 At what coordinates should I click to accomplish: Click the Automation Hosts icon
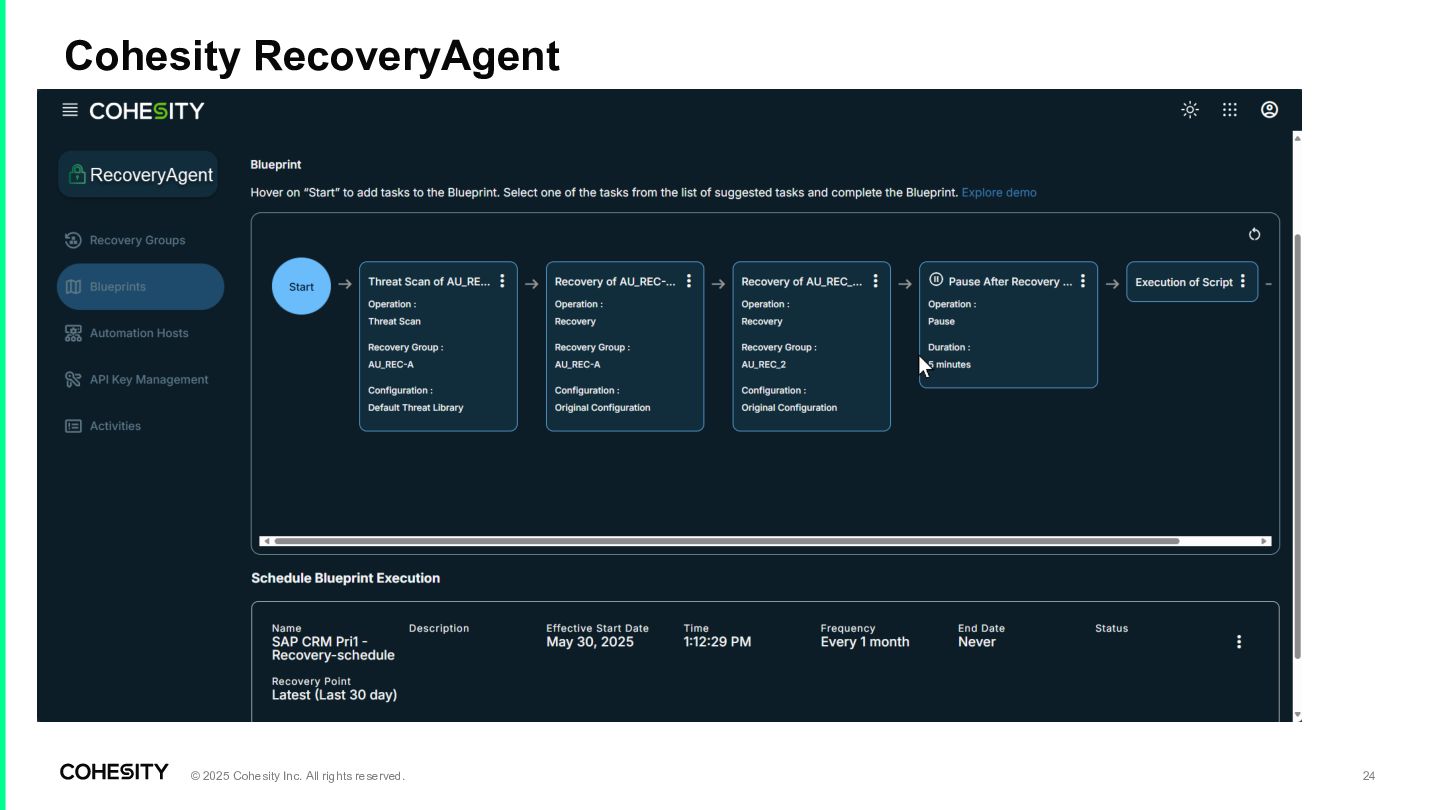[x=73, y=333]
